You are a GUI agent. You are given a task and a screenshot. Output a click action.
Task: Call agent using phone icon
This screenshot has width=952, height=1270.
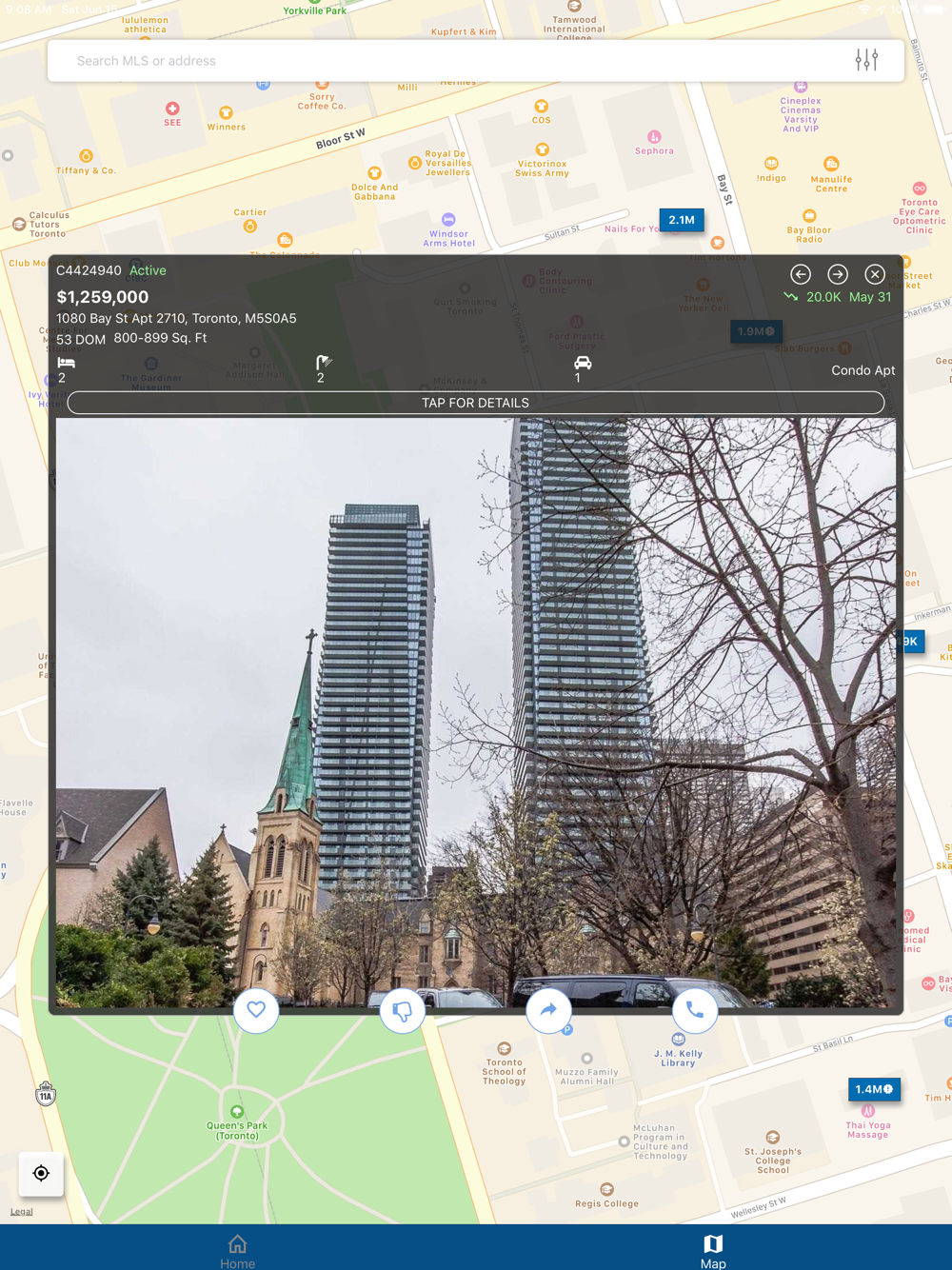tap(695, 1010)
